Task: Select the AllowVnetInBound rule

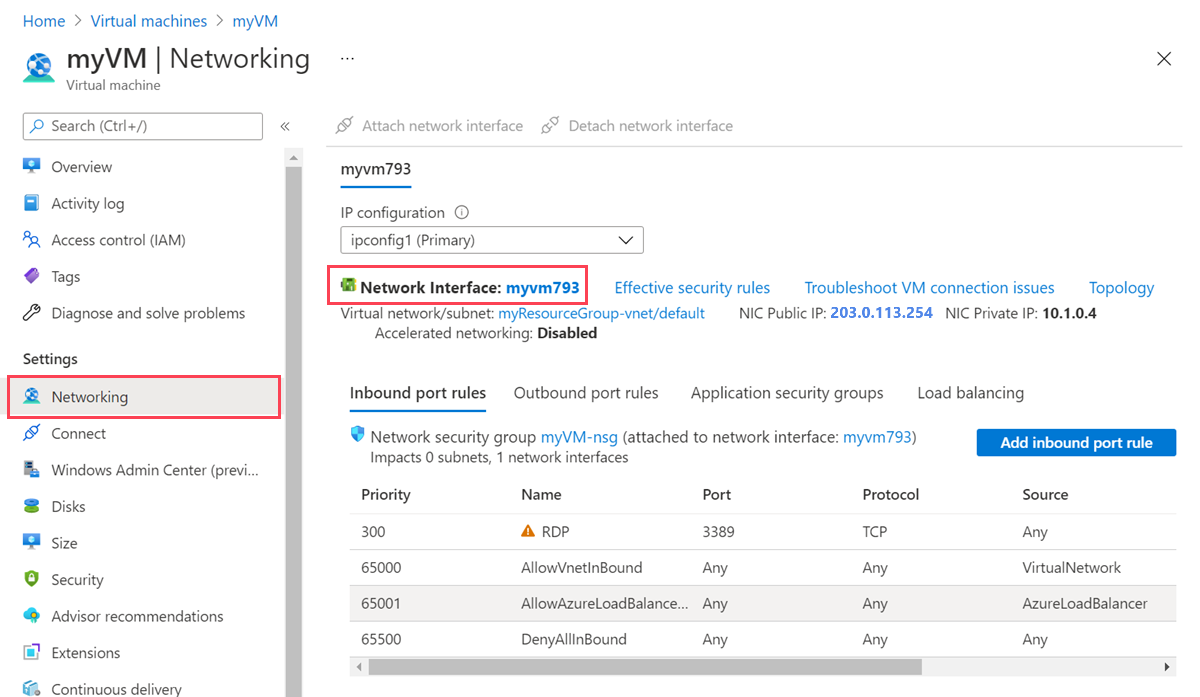Action: (763, 568)
